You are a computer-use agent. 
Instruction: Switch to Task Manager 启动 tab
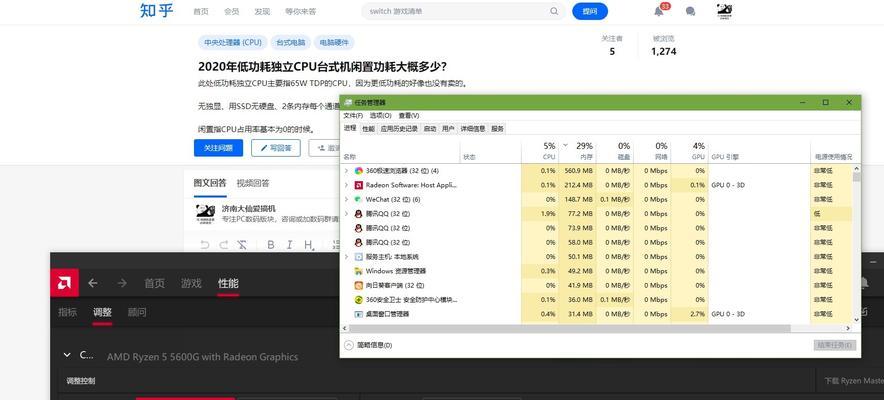pyautogui.click(x=430, y=128)
